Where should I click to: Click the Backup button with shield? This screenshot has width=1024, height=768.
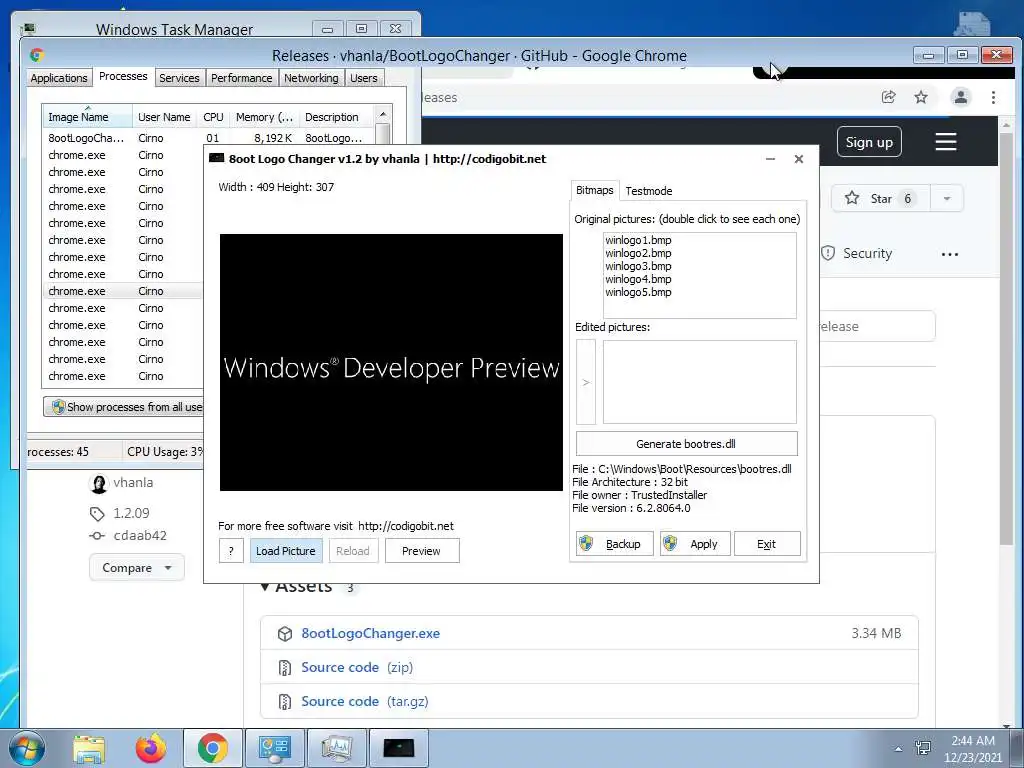615,544
